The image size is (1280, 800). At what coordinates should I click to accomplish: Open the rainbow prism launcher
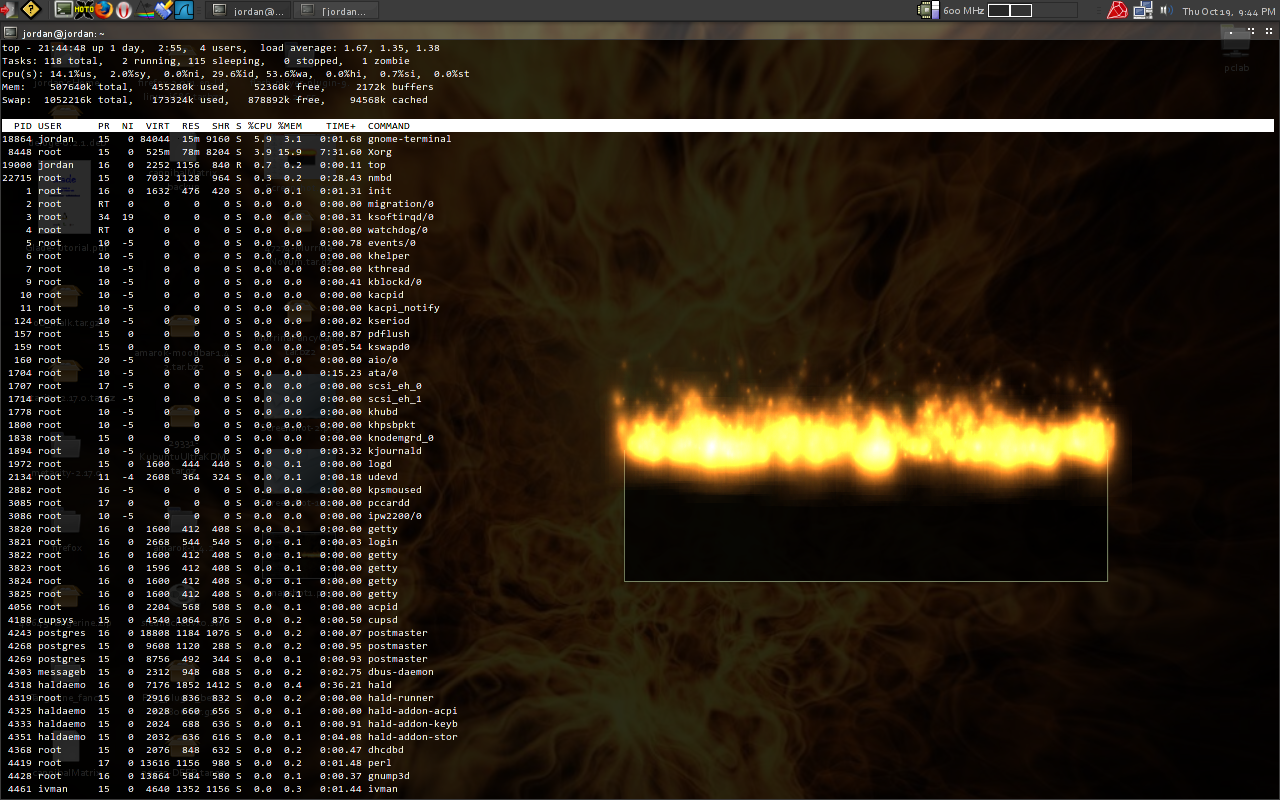click(144, 10)
